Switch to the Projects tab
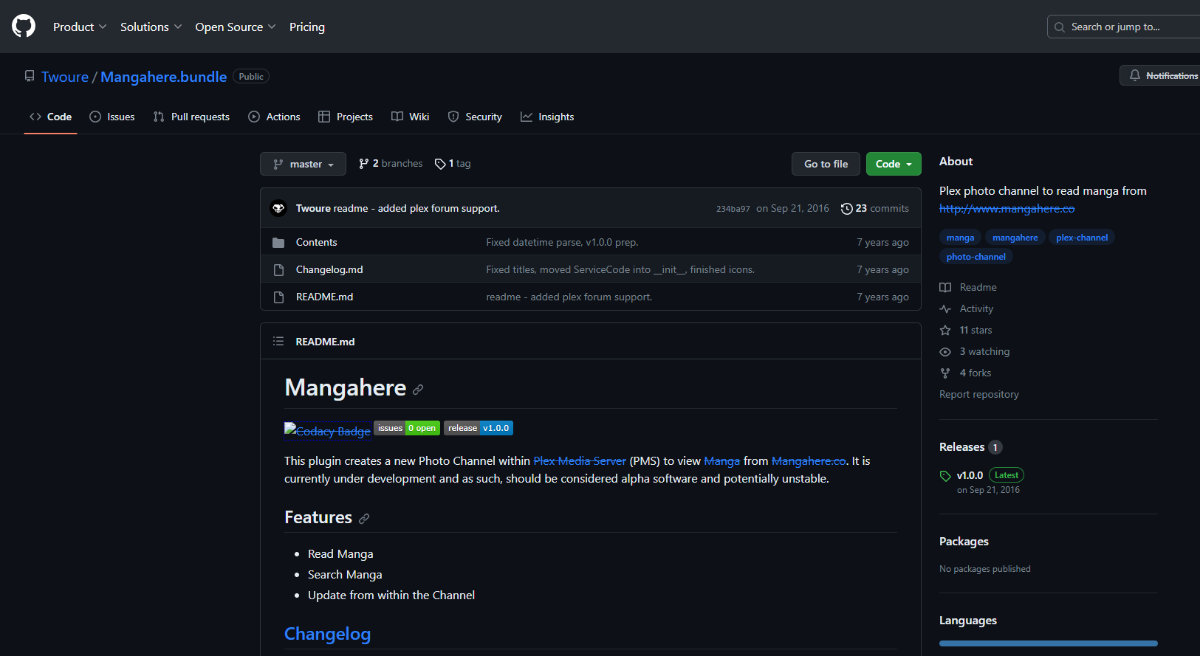The image size is (1200, 656). pos(345,117)
